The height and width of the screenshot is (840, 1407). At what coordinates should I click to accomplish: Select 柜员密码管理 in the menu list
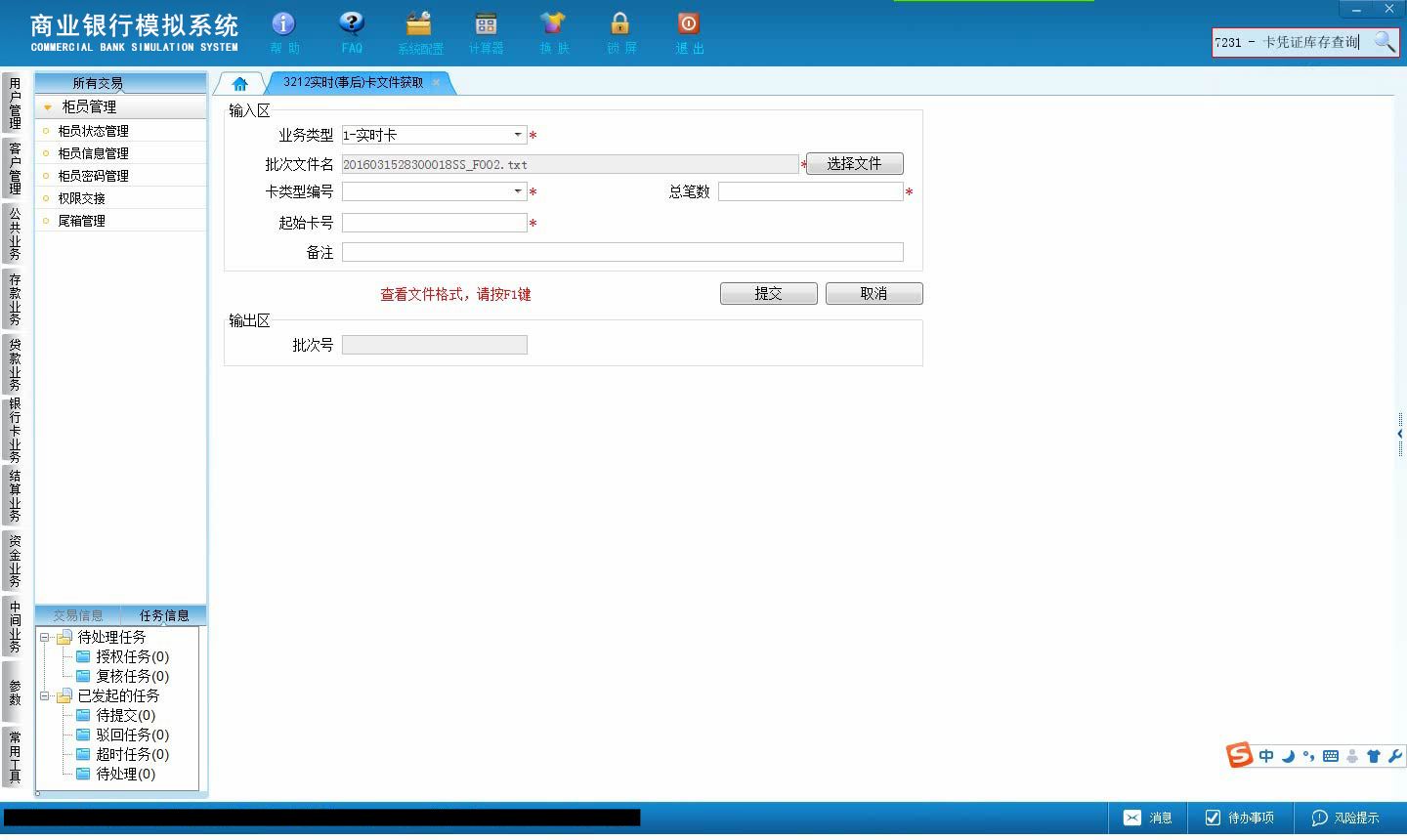(93, 176)
